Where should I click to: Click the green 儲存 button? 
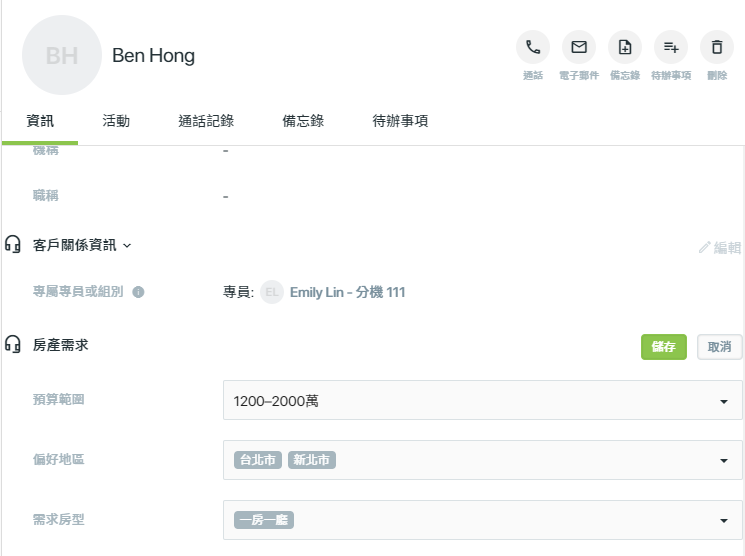click(x=664, y=347)
